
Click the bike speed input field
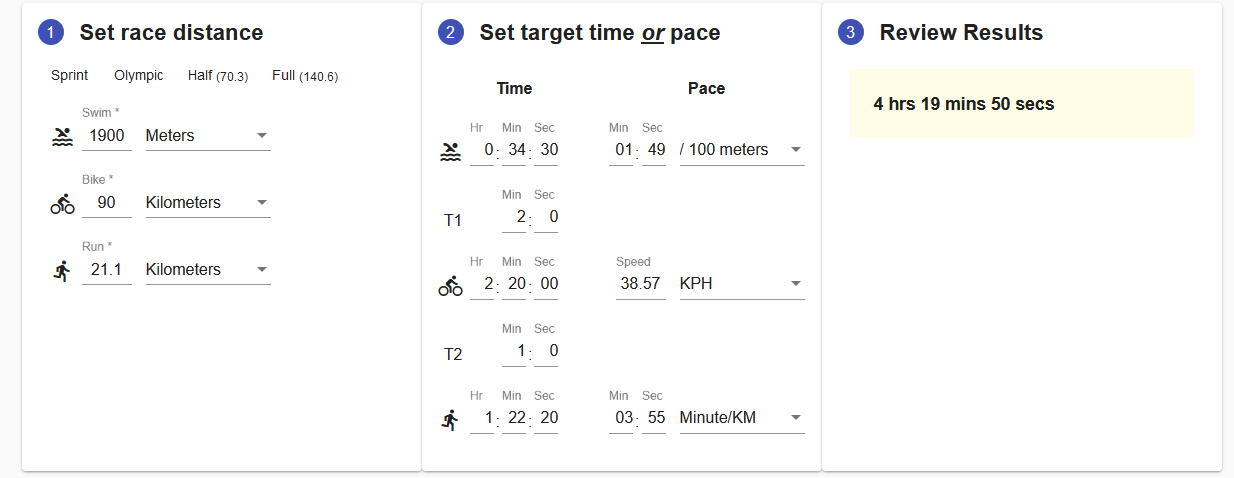click(640, 284)
